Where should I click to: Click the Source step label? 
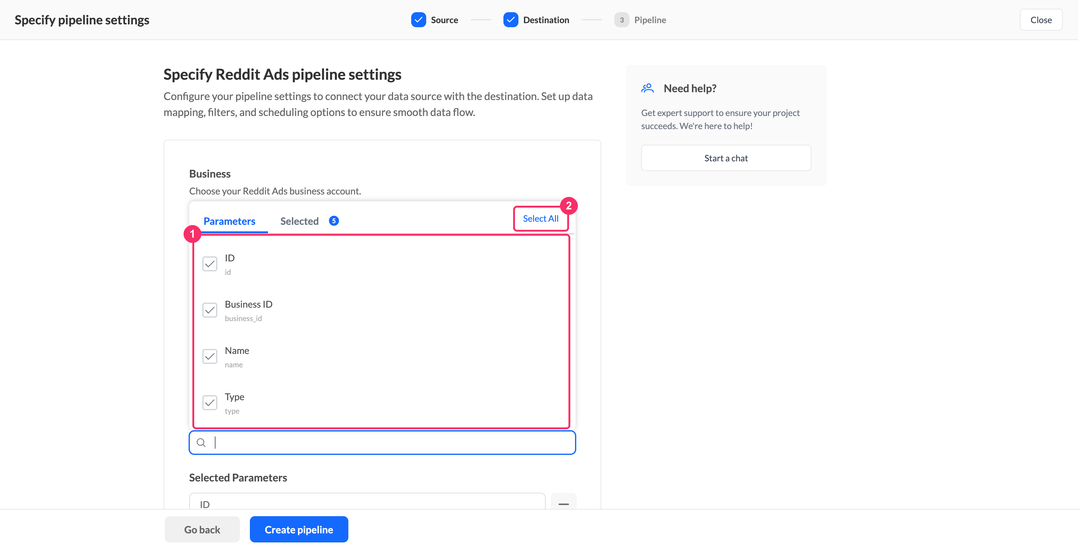[444, 20]
